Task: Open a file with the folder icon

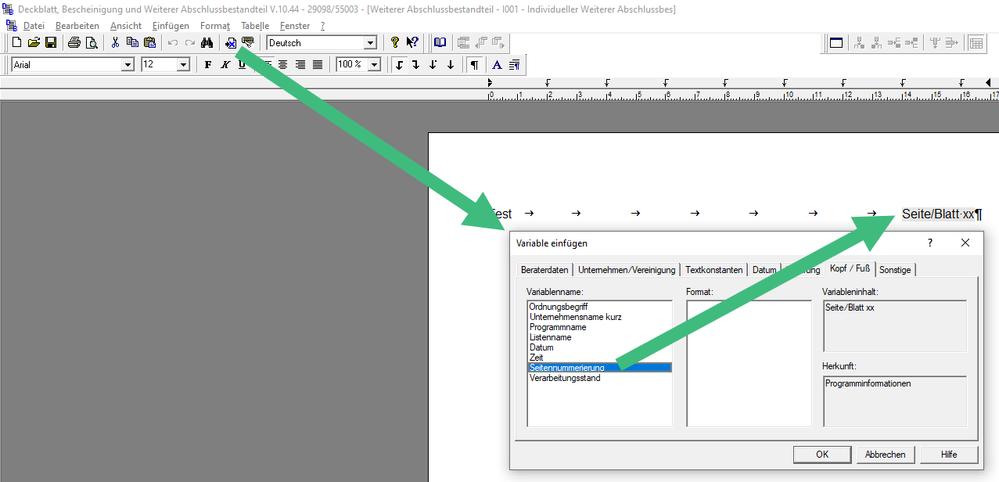Action: pyautogui.click(x=33, y=43)
